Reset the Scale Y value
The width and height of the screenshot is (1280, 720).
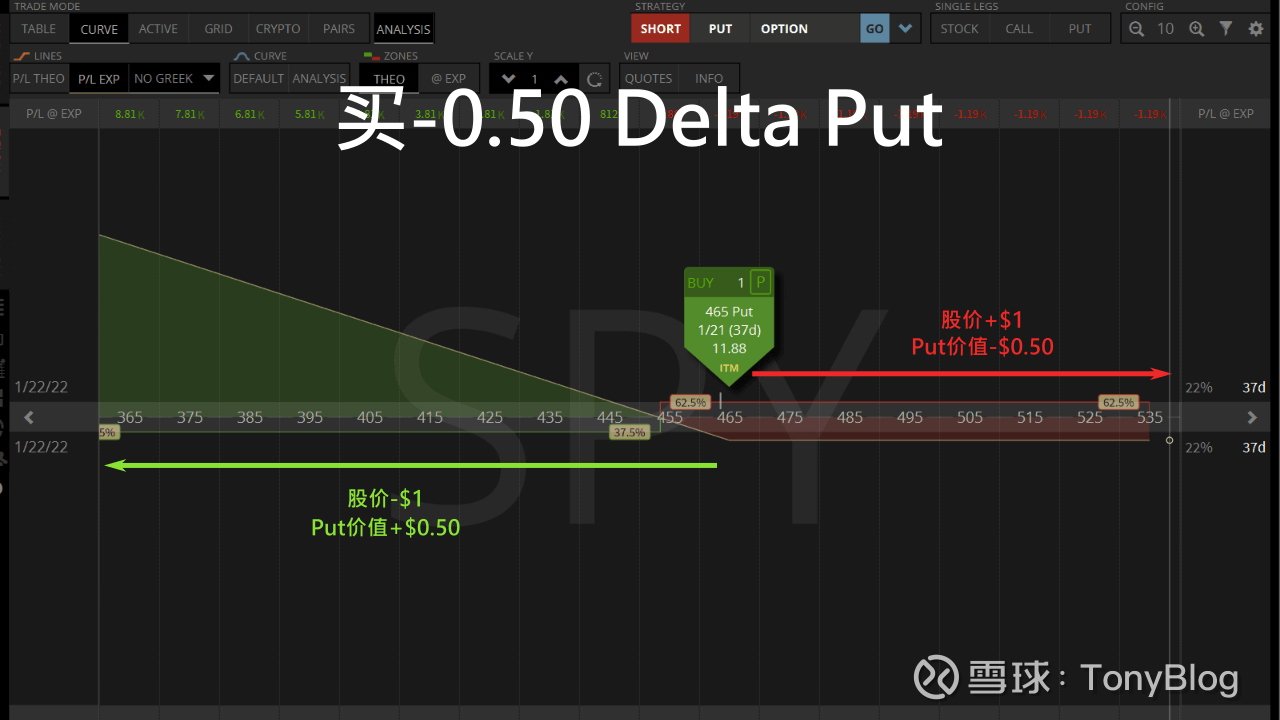coord(594,79)
